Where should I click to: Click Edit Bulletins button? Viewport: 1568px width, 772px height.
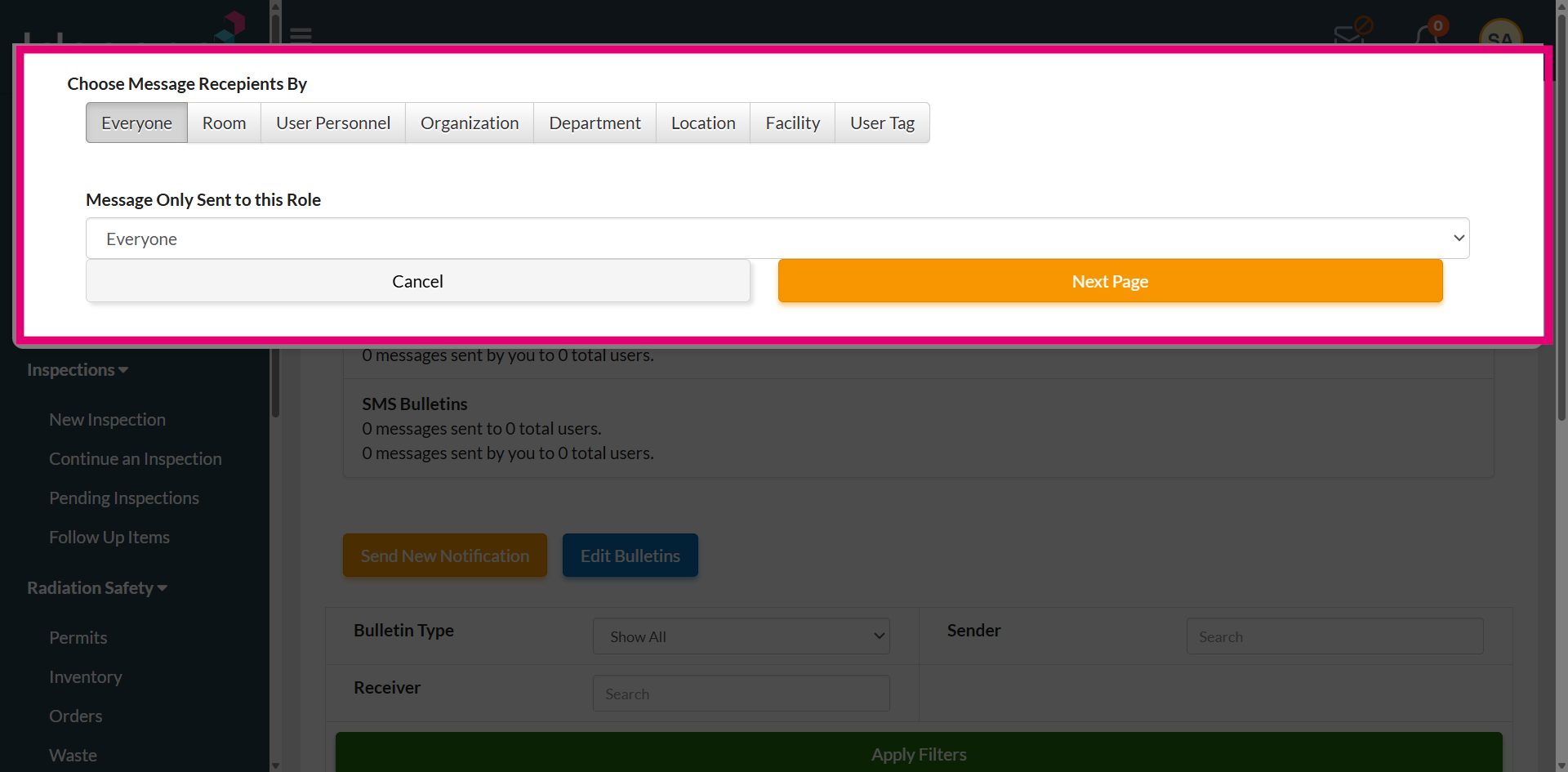630,556
